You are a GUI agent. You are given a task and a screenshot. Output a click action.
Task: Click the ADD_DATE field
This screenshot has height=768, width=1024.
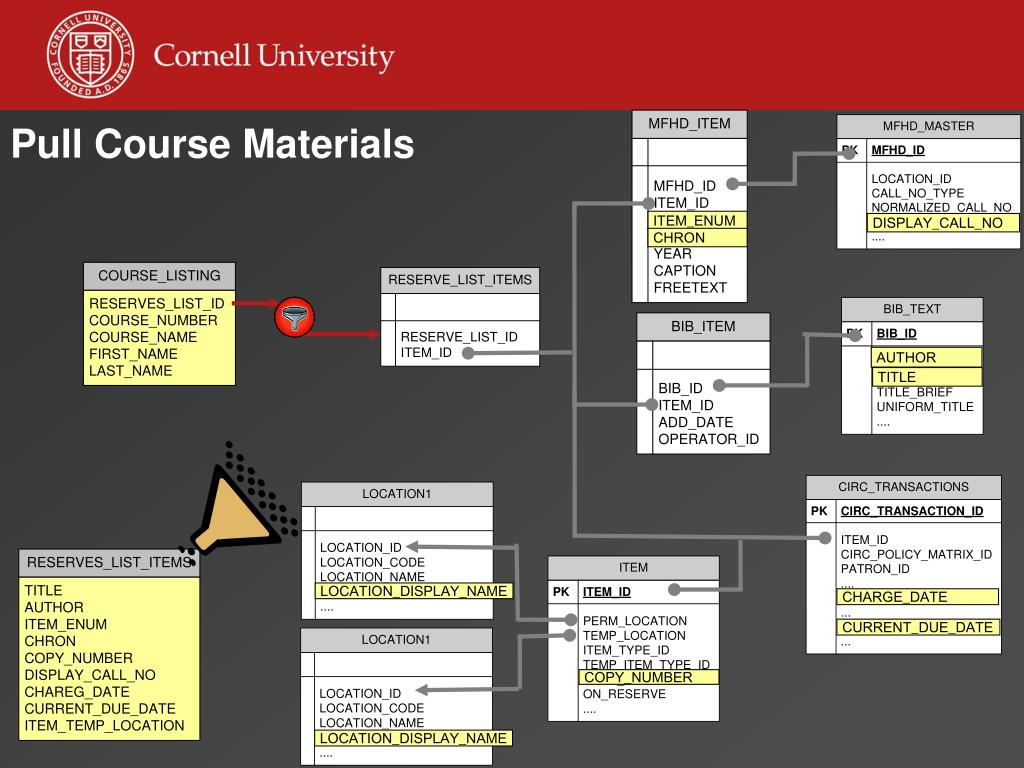pyautogui.click(x=696, y=423)
